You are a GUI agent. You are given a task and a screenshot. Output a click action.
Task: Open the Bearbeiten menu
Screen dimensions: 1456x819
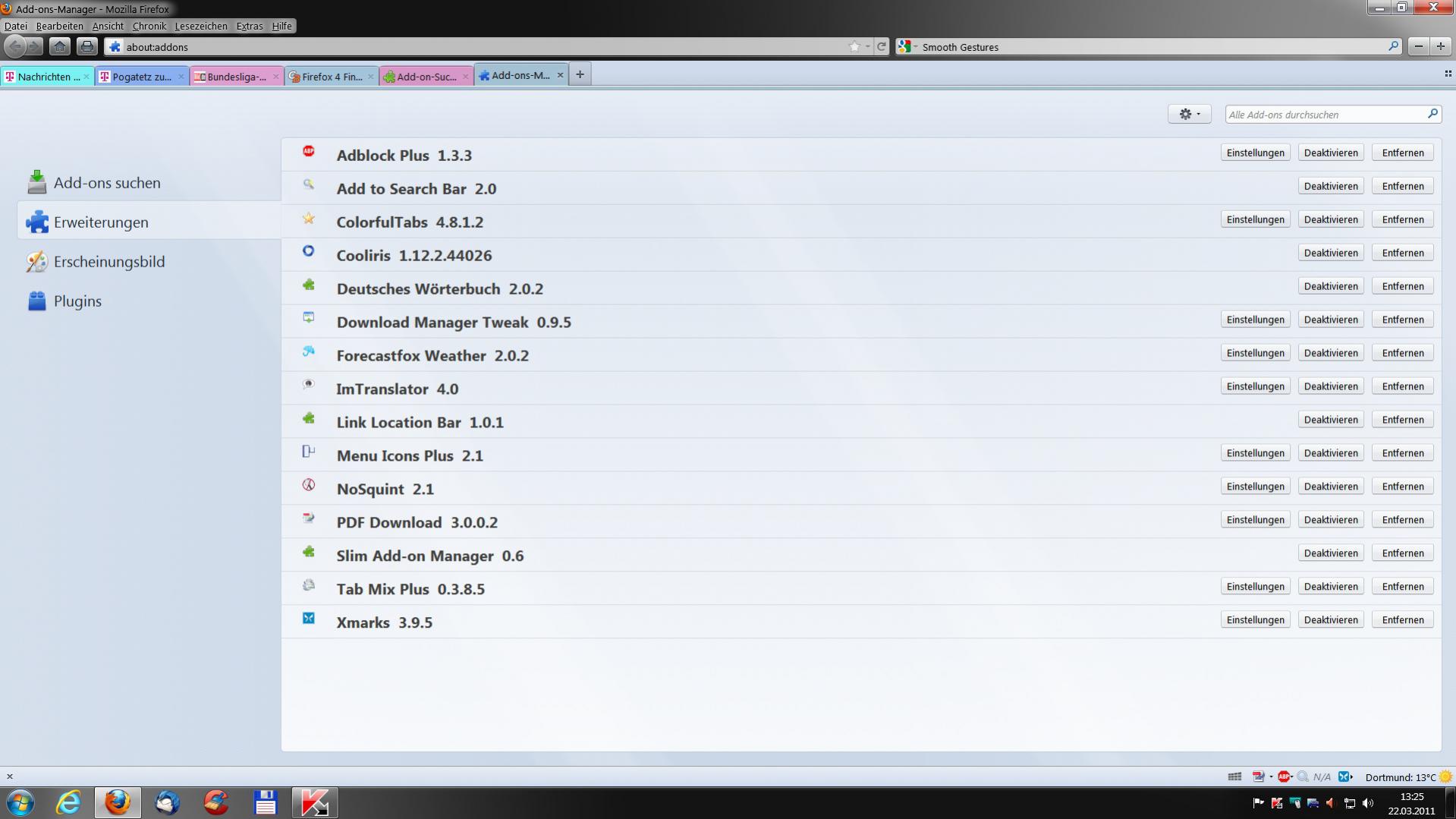pos(59,26)
